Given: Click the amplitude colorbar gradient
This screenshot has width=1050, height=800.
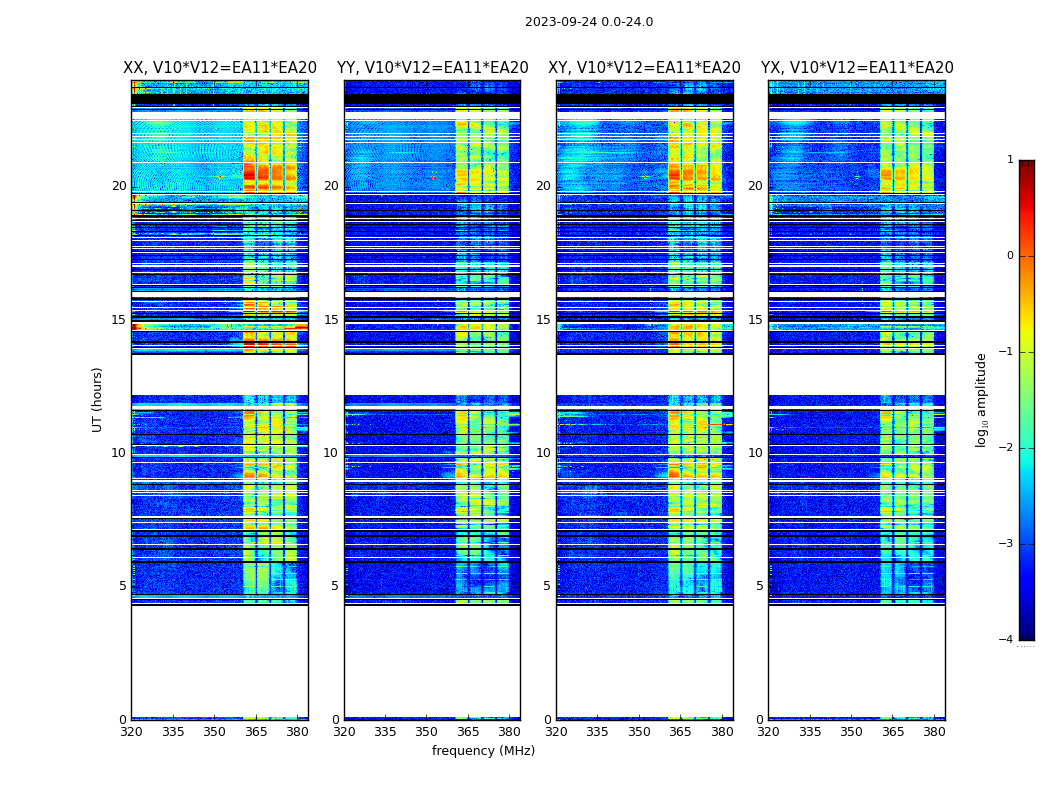Looking at the screenshot, I should coord(1026,400).
